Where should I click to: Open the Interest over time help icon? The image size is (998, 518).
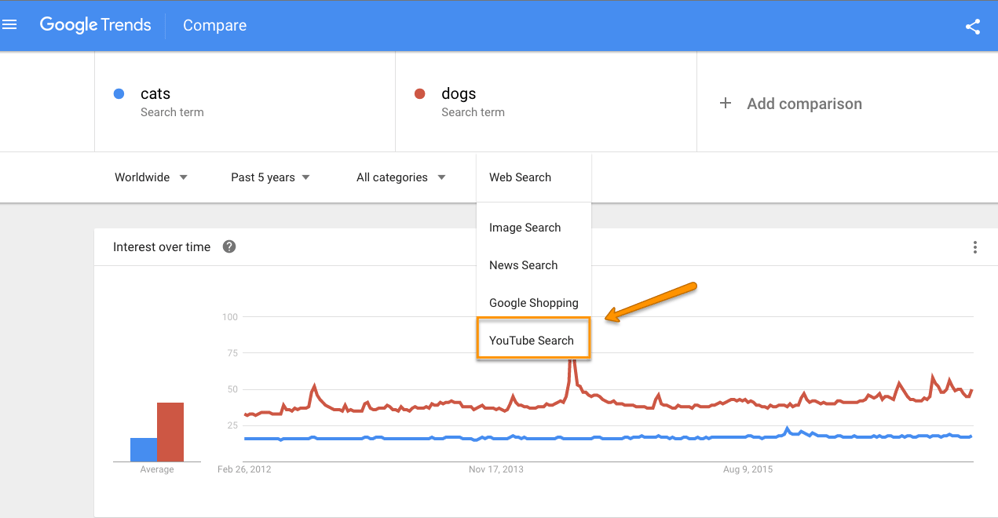coord(229,247)
